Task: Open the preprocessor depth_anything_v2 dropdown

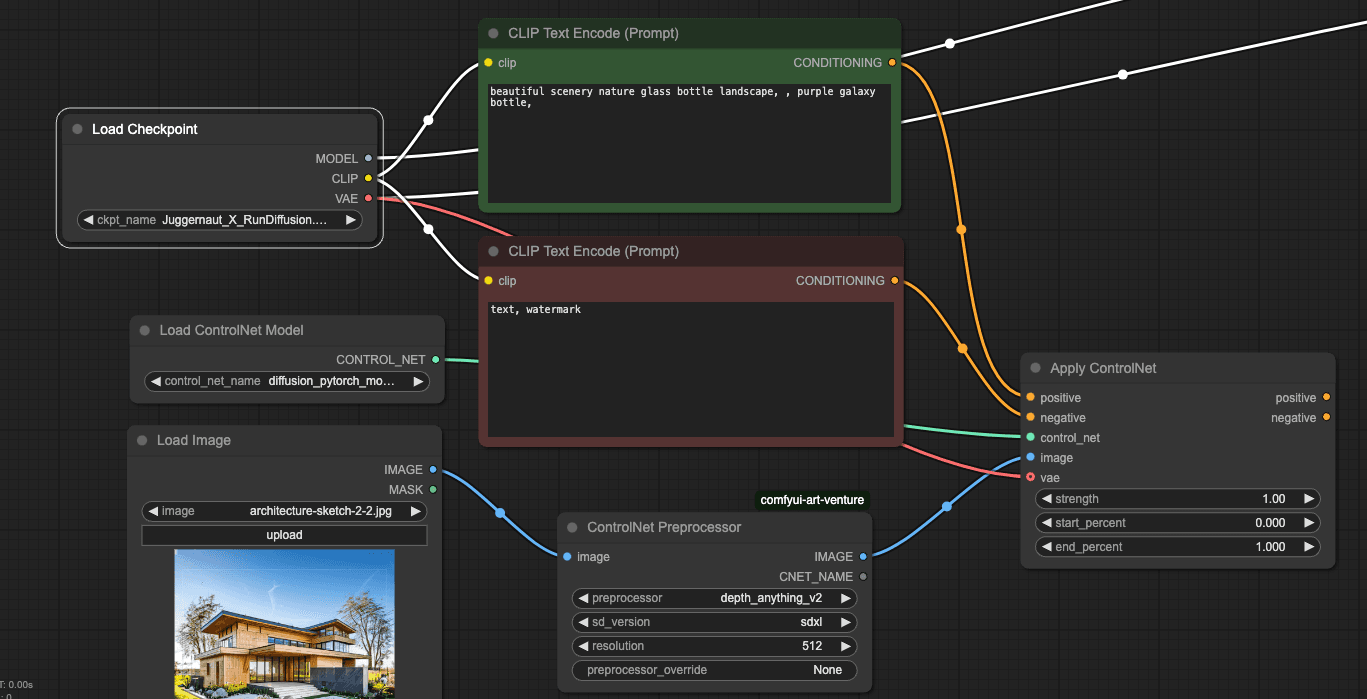Action: tap(714, 598)
